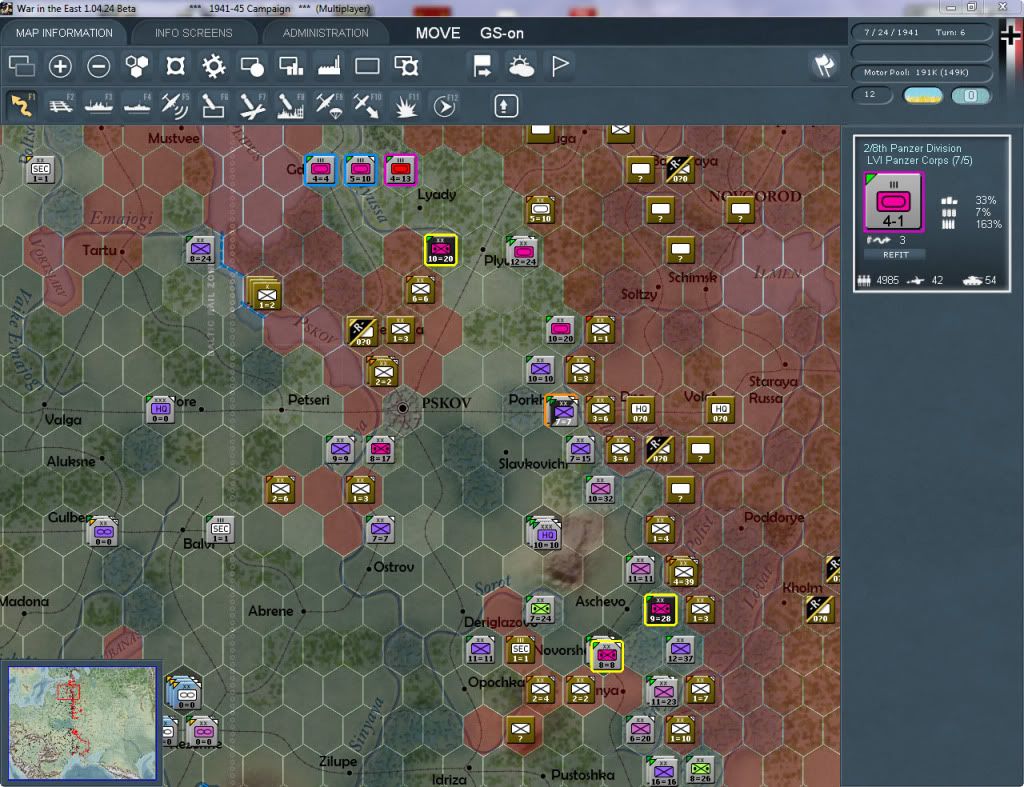Toggle the factory display icon
1024x787 pixels.
(329, 66)
